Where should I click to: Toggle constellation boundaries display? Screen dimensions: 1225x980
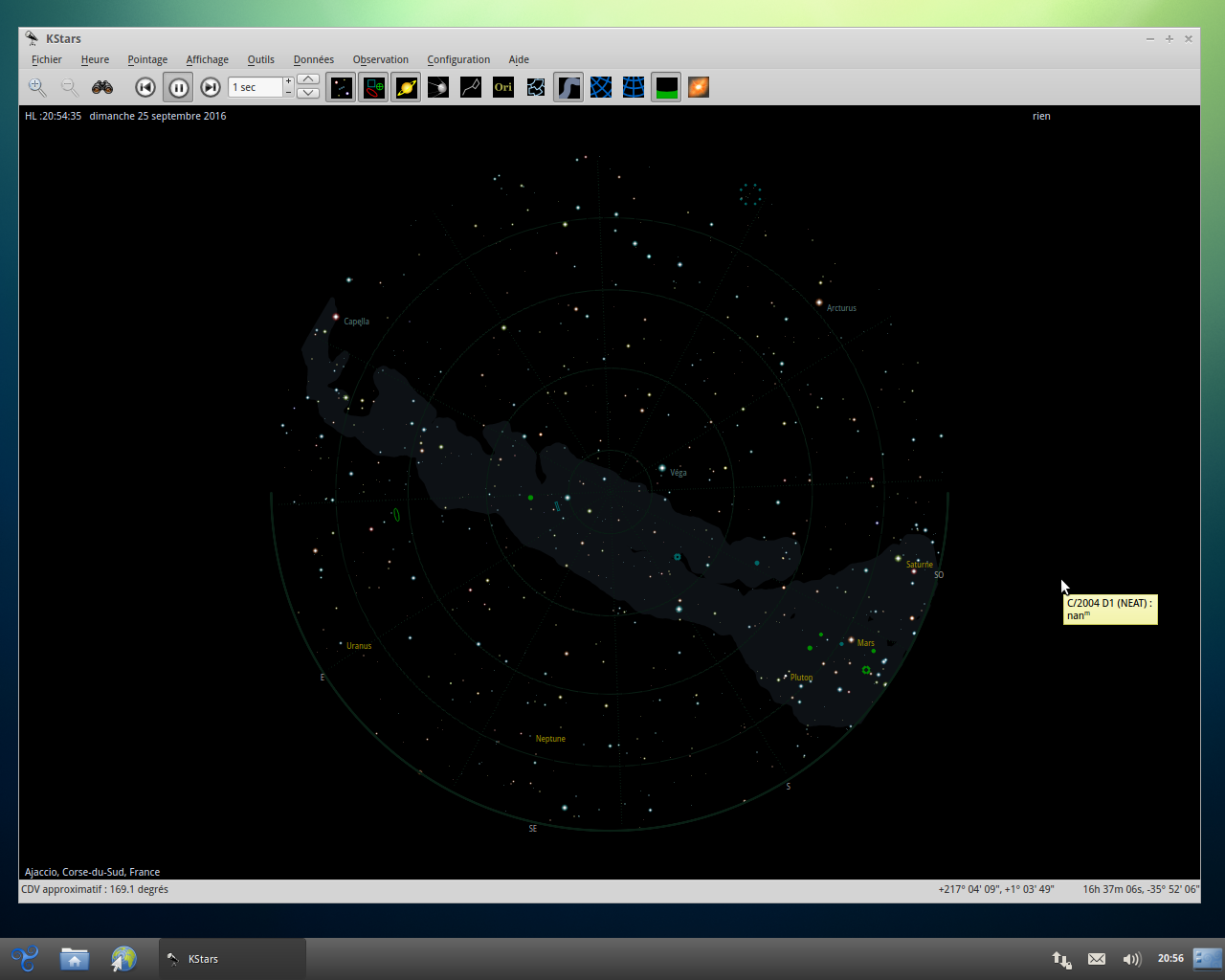[x=536, y=87]
